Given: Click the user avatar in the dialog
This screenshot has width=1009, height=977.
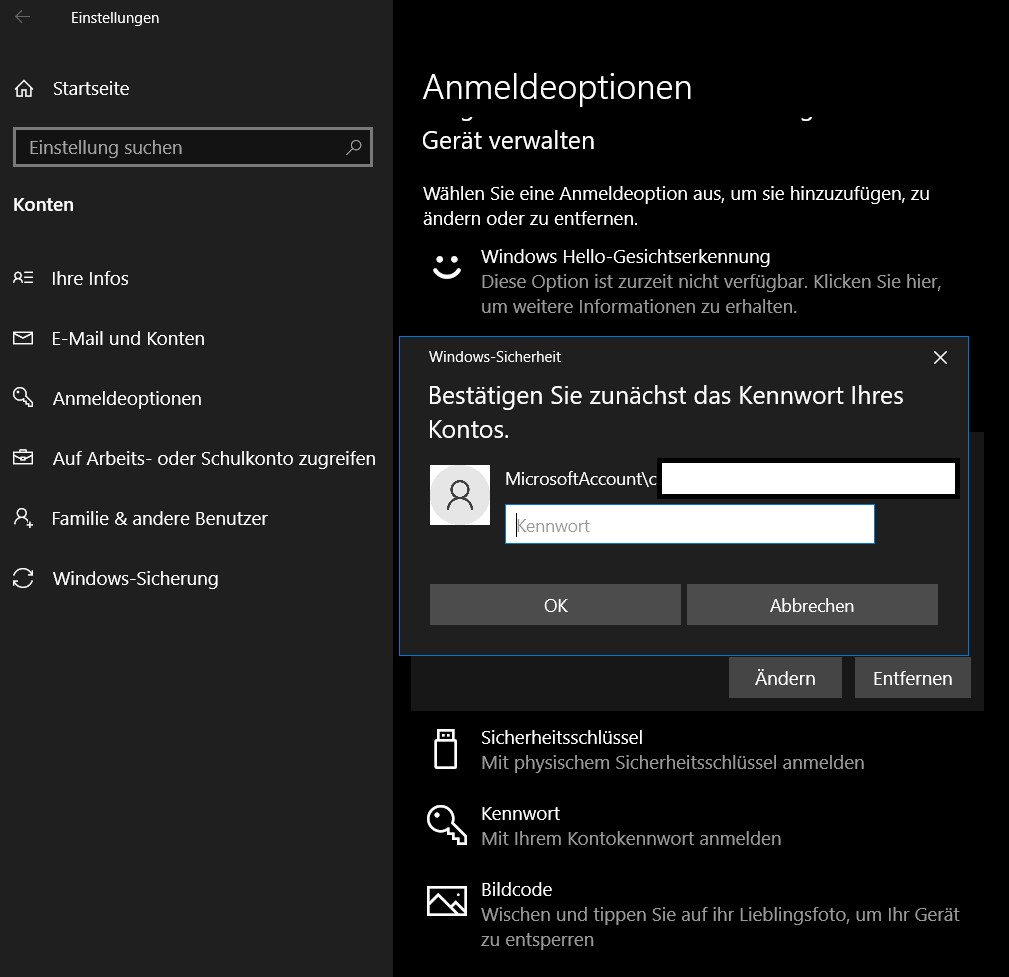Looking at the screenshot, I should (x=459, y=495).
